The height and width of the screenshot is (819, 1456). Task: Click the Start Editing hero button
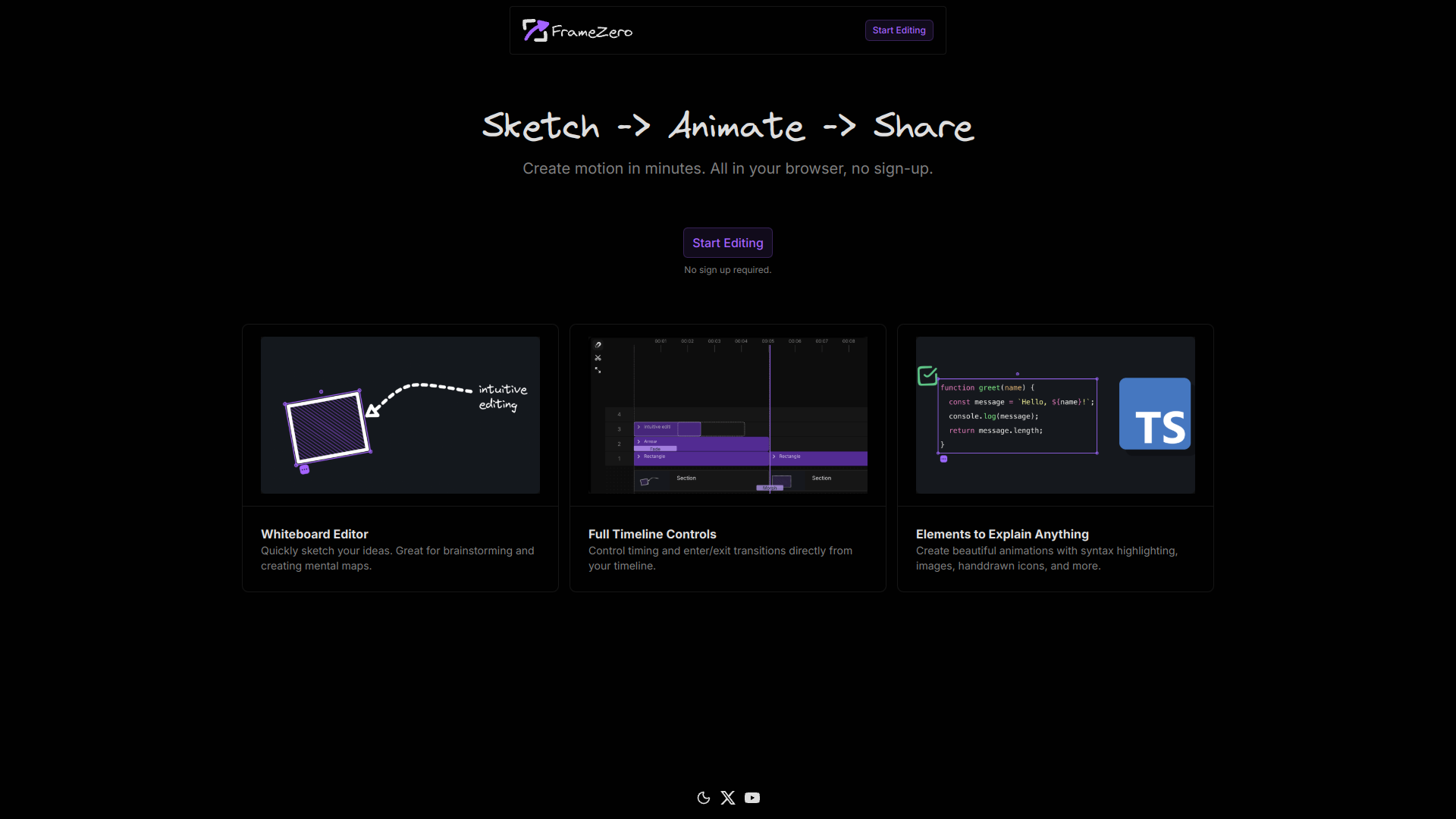[x=727, y=243]
